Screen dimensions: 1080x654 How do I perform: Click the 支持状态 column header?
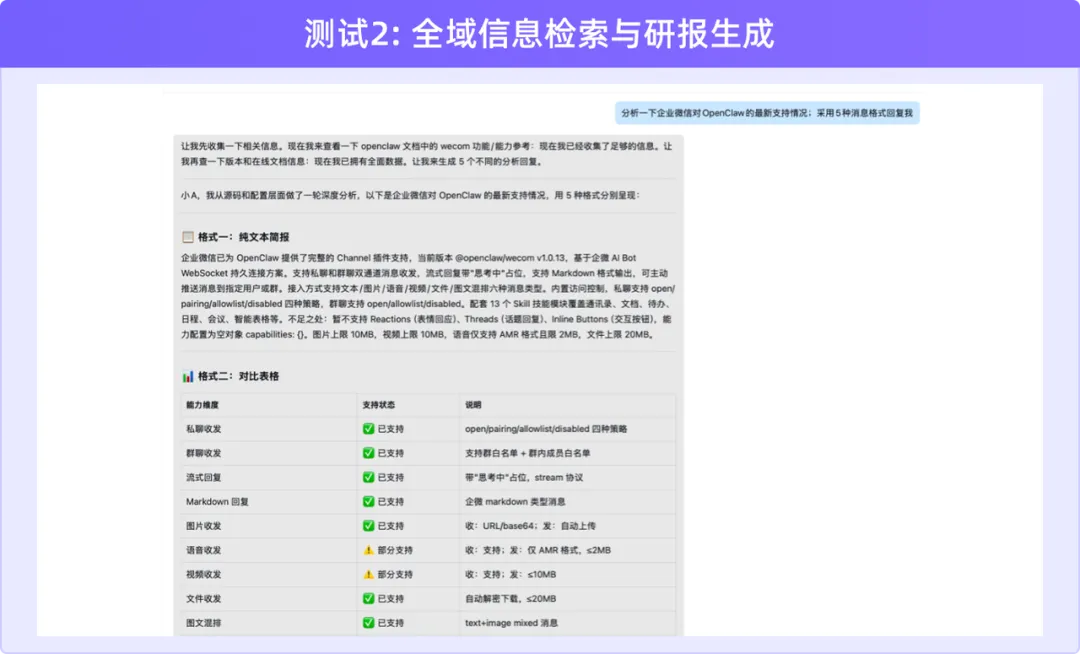pos(379,405)
